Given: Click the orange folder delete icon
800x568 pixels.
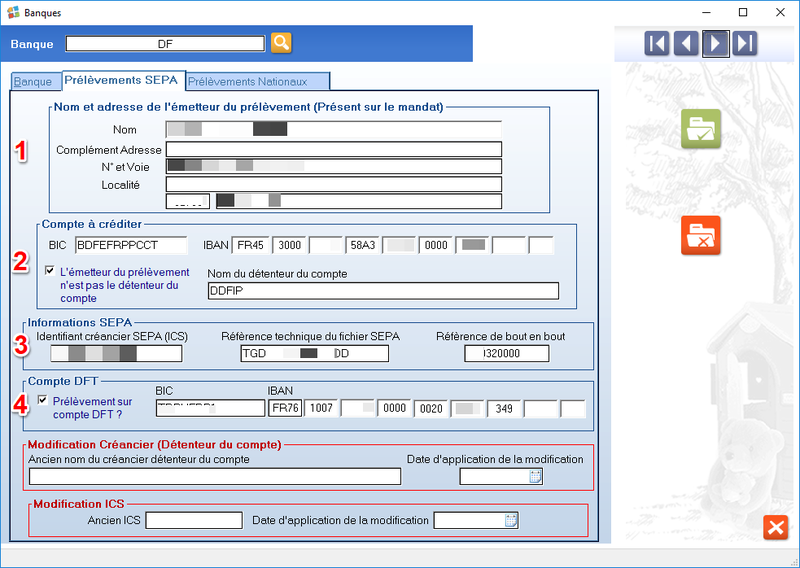Looking at the screenshot, I should [x=701, y=235].
